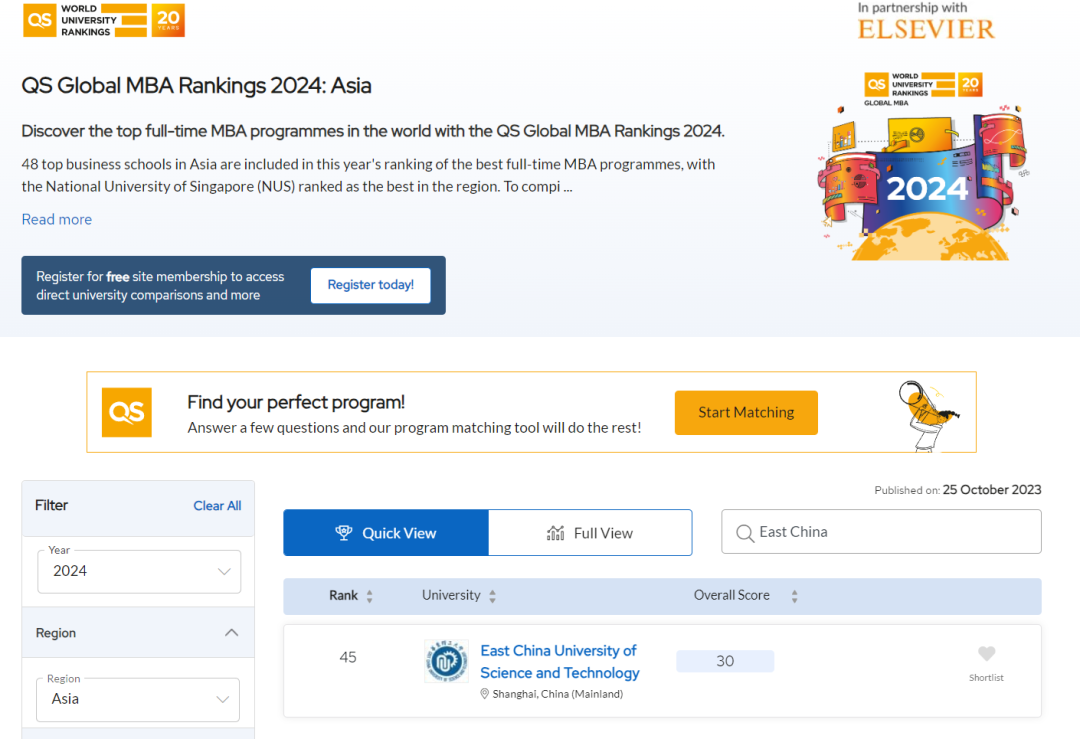Screen dimensions: 1080x739
Task: Switch to the Quick View tab
Action: pos(386,532)
